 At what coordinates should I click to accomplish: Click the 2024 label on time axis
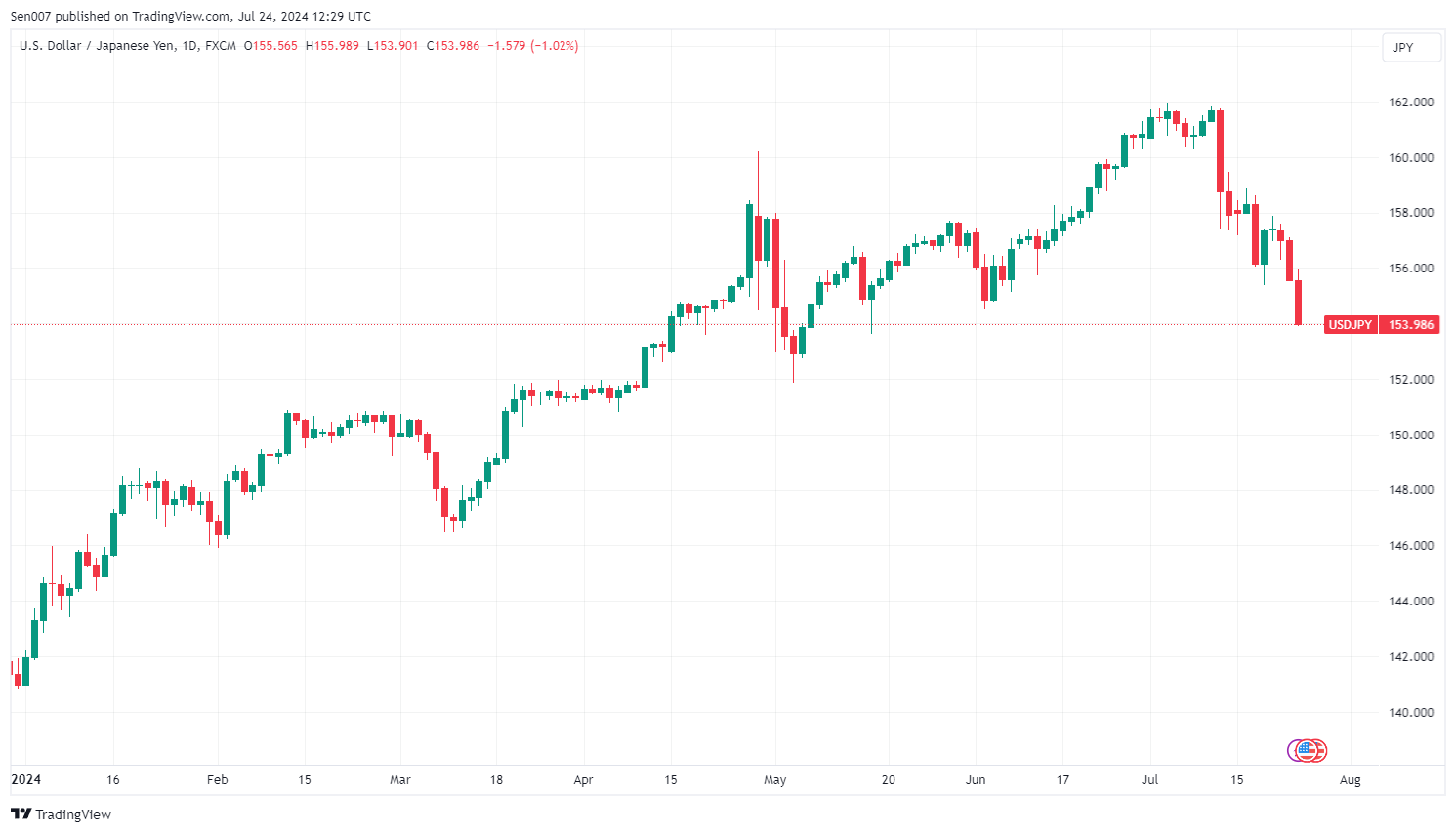pos(25,779)
